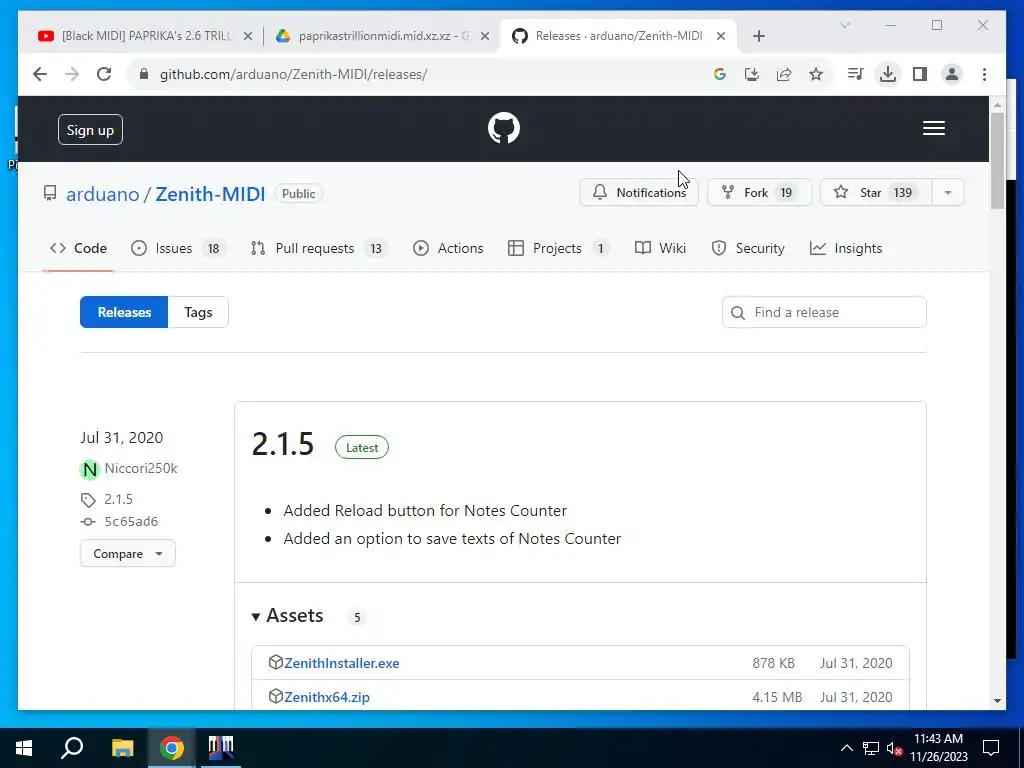Click the browser Forward arrow
Screen dimensions: 1024x768
[72, 74]
